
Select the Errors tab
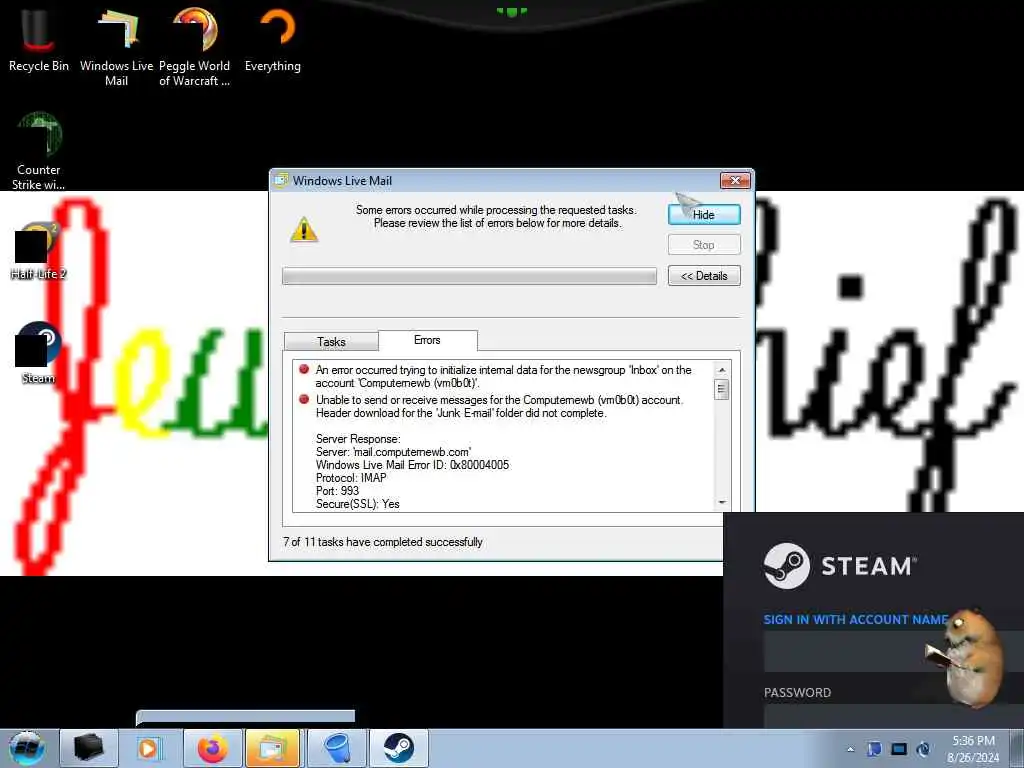pos(427,340)
